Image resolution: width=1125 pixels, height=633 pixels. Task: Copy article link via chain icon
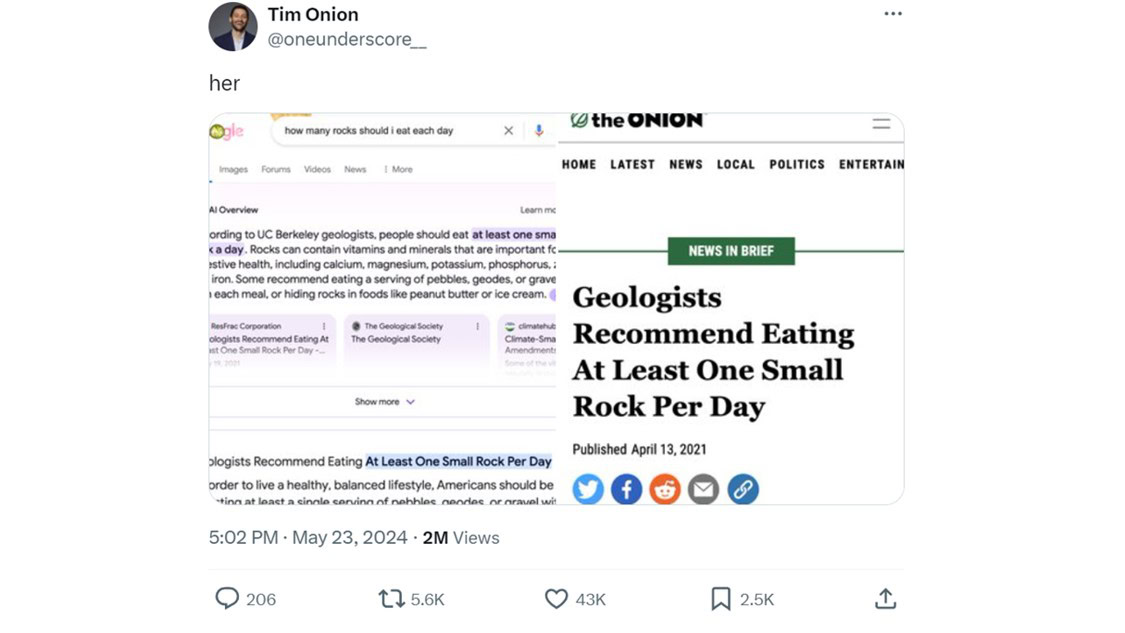tap(742, 489)
